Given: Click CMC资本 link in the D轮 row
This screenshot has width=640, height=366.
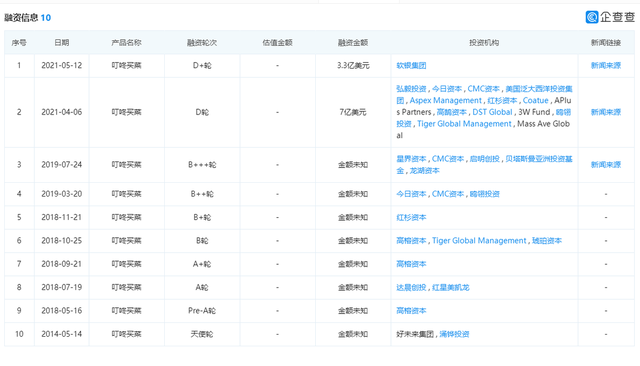Looking at the screenshot, I should (x=483, y=89).
